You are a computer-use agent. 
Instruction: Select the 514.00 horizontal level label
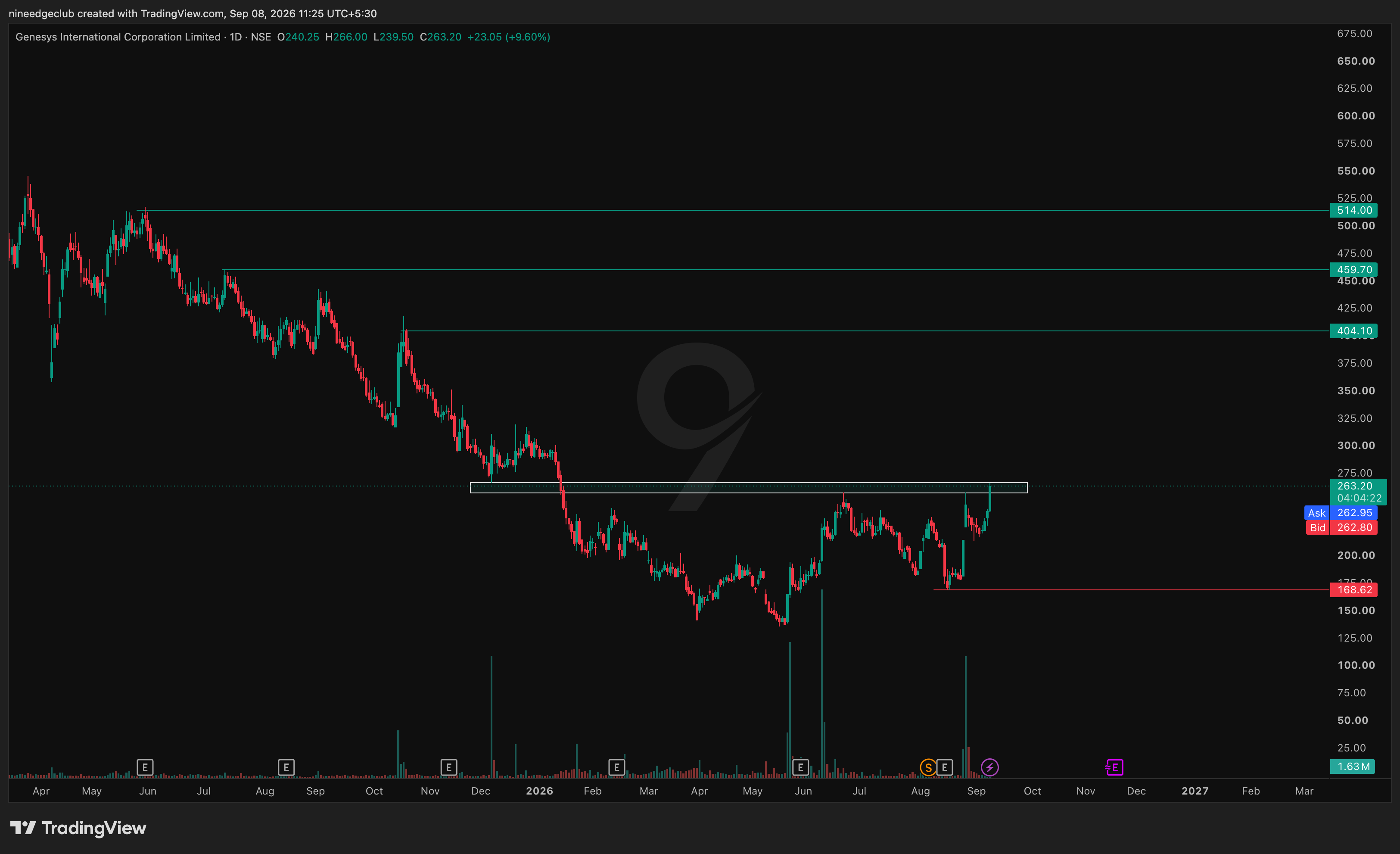coord(1354,210)
